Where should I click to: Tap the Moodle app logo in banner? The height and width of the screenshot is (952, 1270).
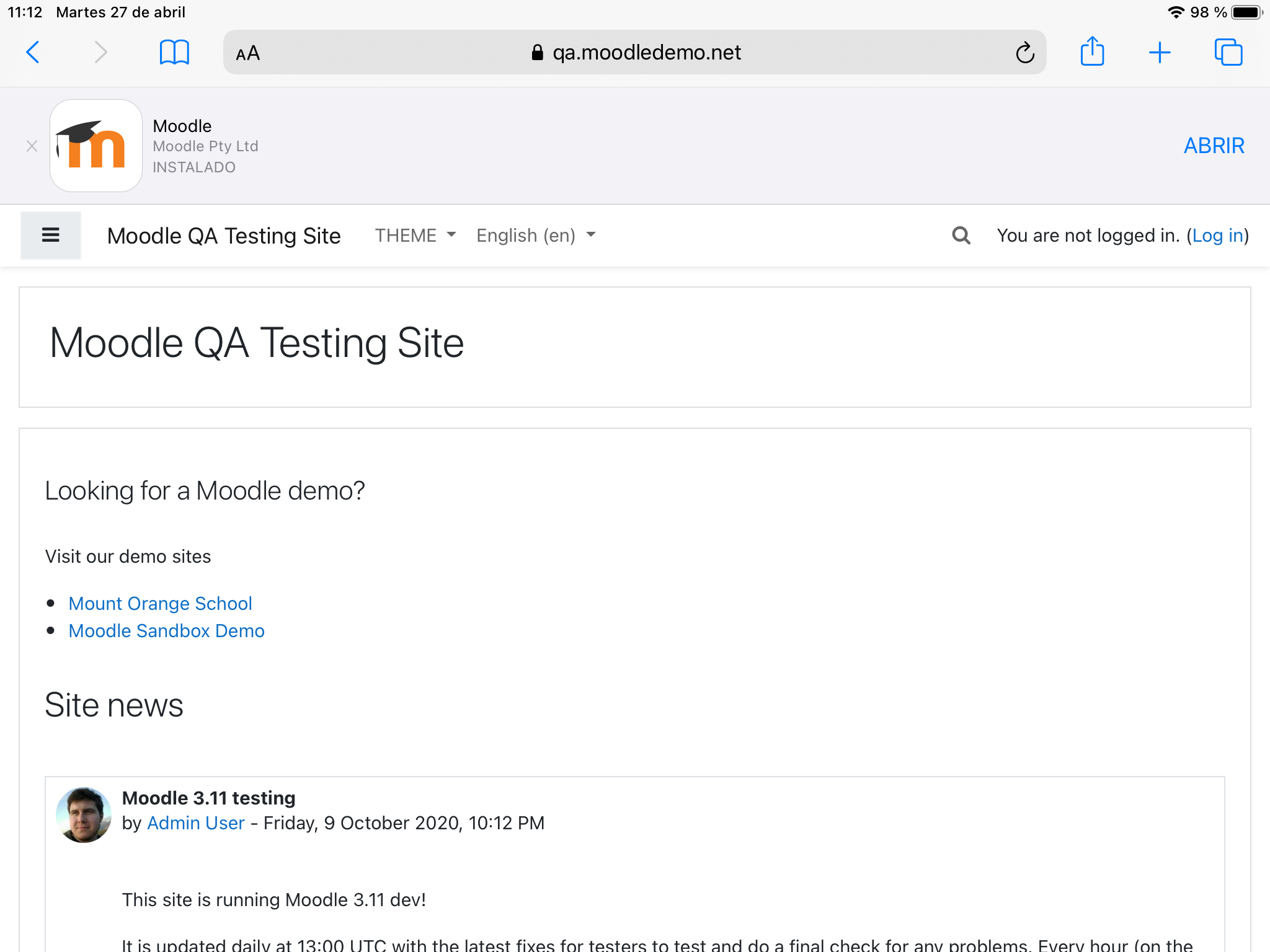pos(96,146)
